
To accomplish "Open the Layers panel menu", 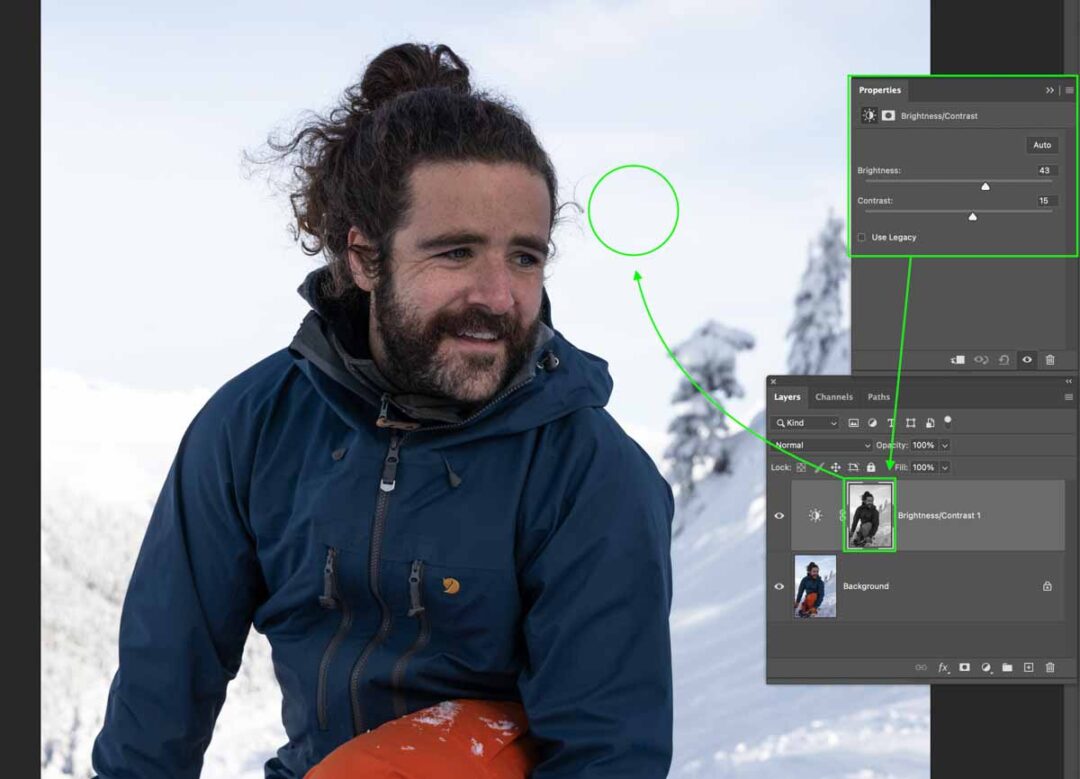I will point(1067,397).
